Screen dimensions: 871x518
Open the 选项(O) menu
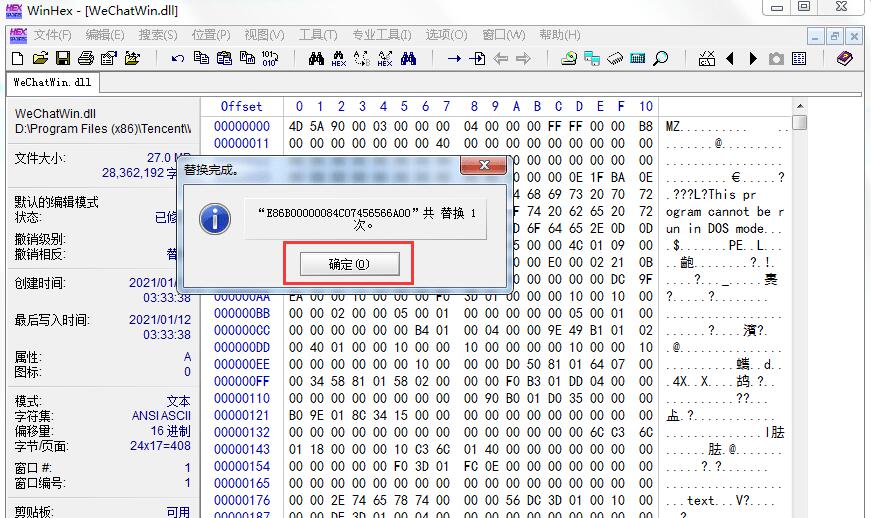coord(446,35)
